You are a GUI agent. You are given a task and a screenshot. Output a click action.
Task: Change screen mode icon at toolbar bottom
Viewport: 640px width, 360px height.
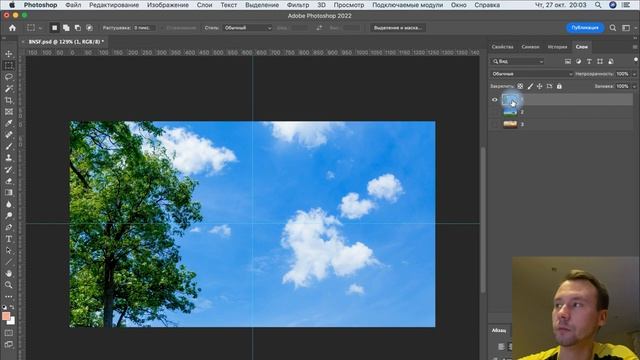[9, 344]
